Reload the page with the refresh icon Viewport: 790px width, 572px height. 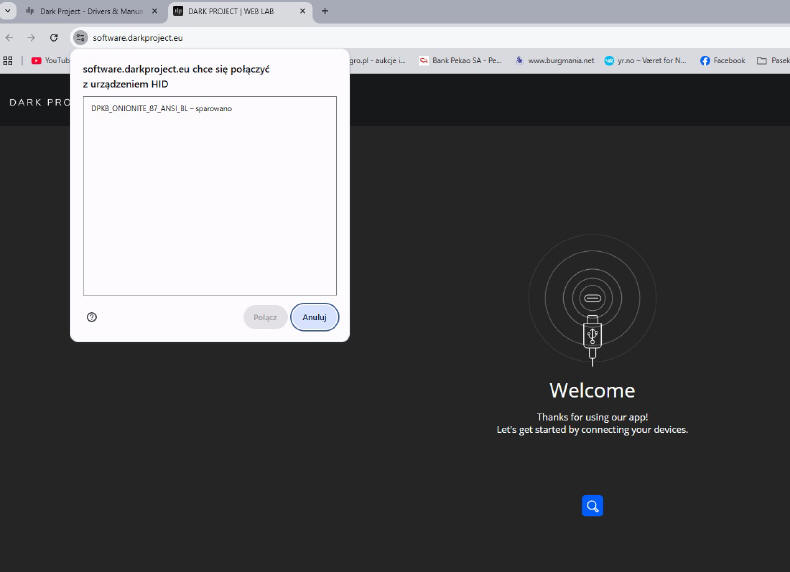pos(53,37)
